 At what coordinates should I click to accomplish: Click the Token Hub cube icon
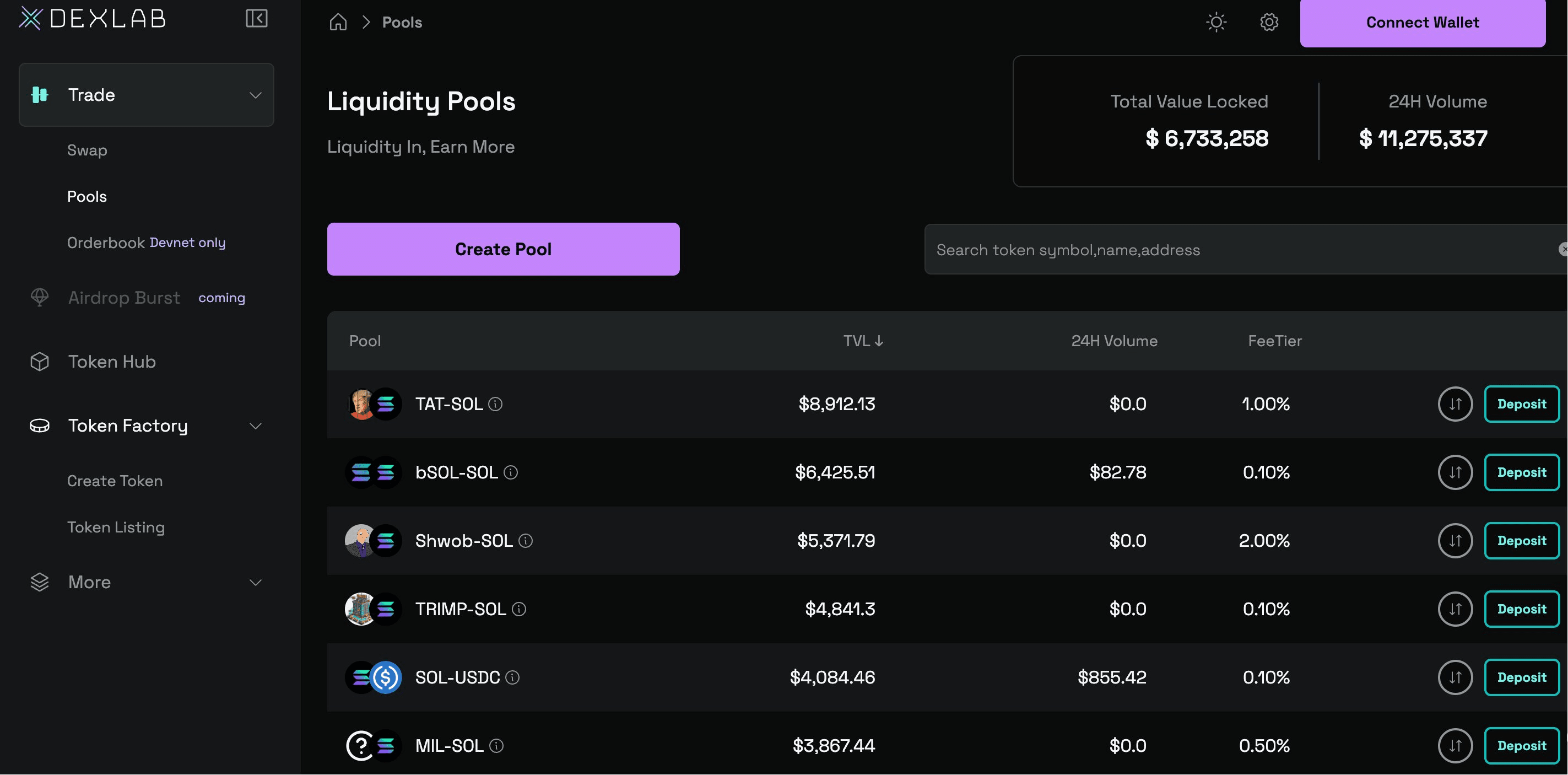40,362
